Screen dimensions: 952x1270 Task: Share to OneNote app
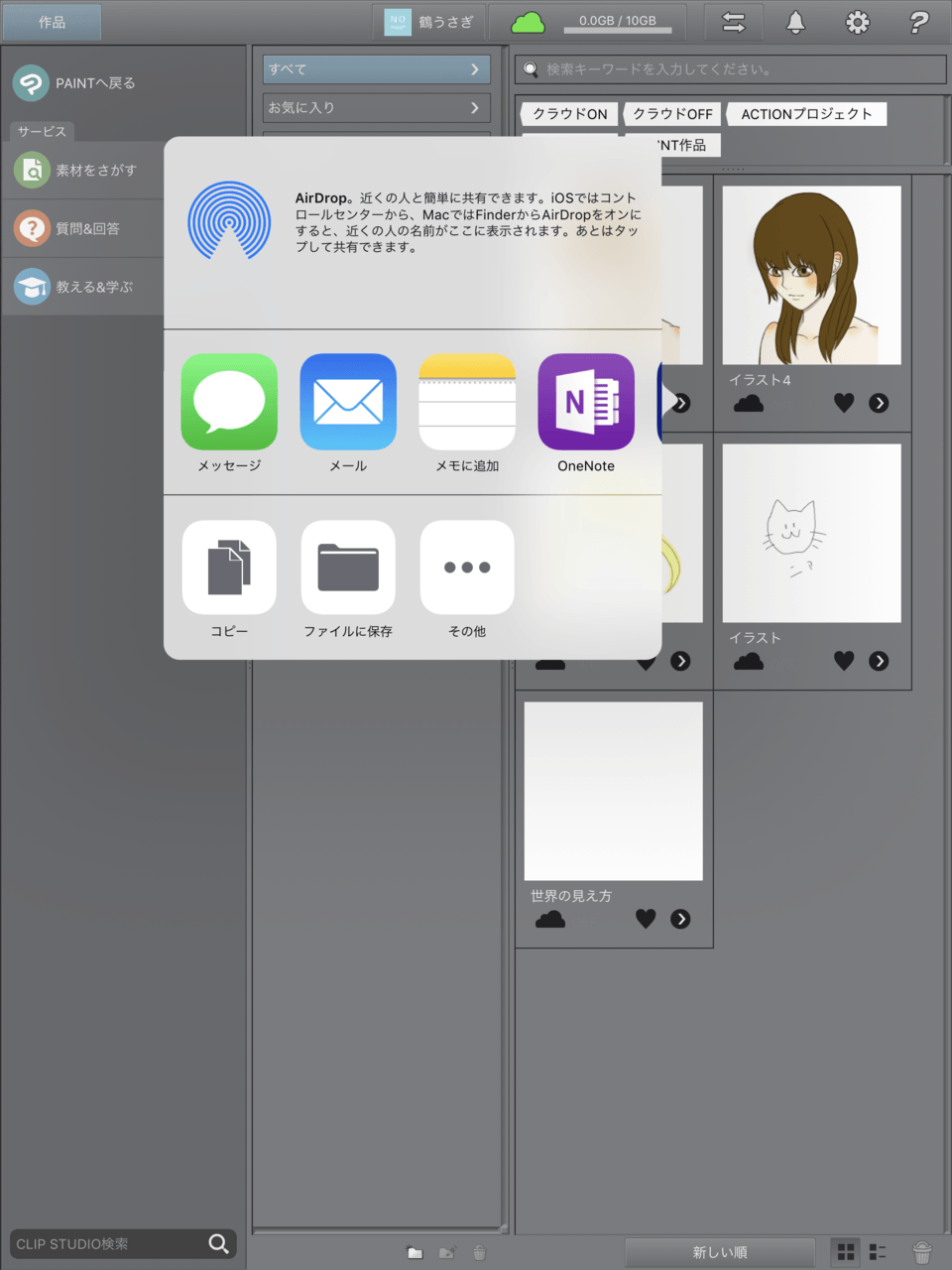coord(586,402)
